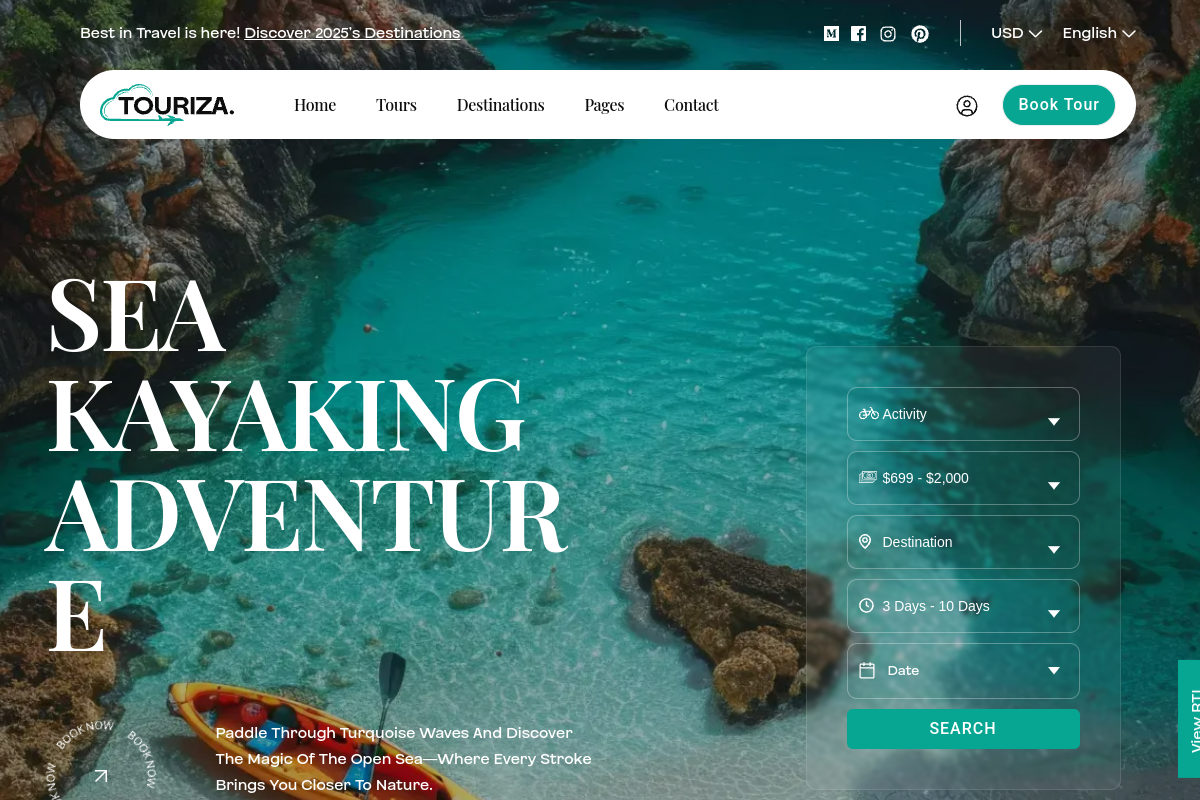Open the $699 - $2,000 price dropdown
Screen dimensions: 1200x800
(x=963, y=478)
